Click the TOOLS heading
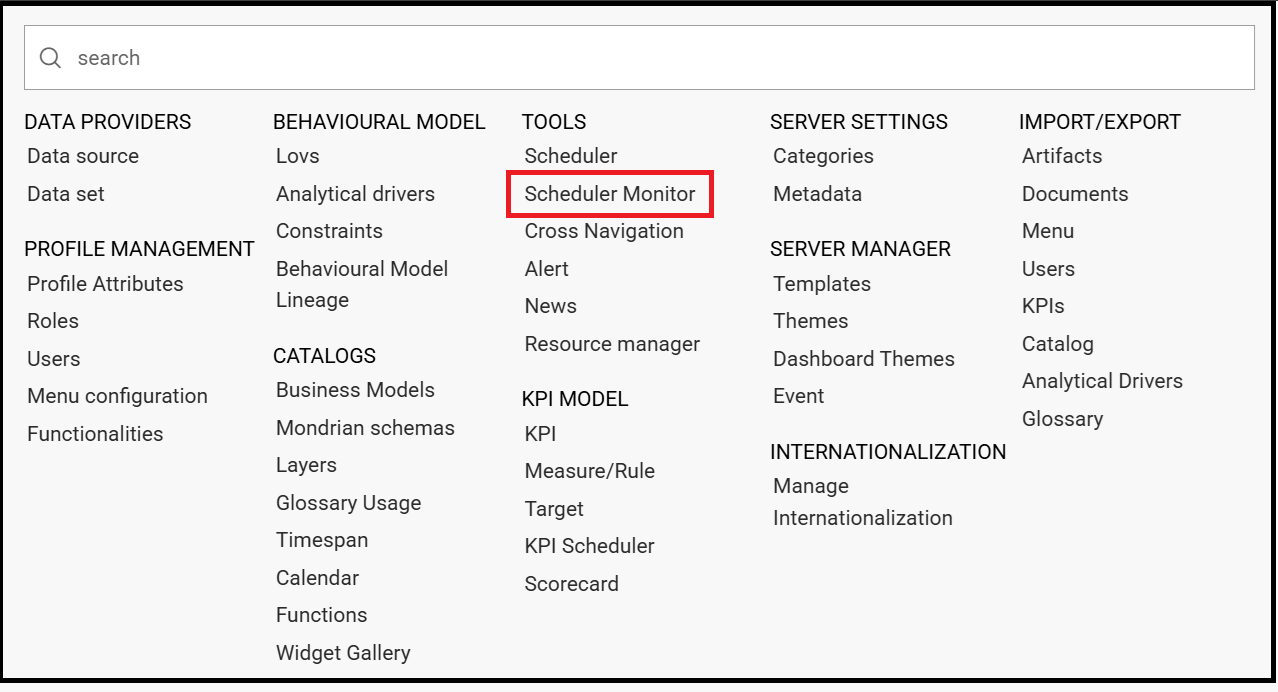 554,122
